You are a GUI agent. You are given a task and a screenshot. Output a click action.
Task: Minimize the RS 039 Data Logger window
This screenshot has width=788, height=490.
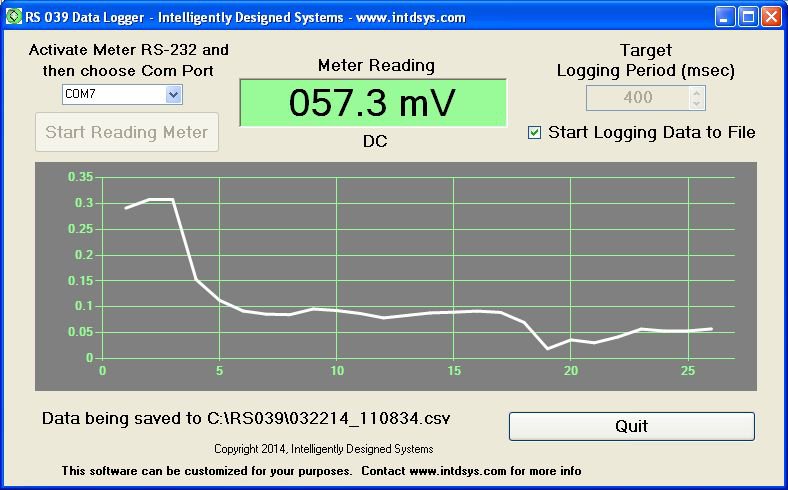click(x=725, y=17)
